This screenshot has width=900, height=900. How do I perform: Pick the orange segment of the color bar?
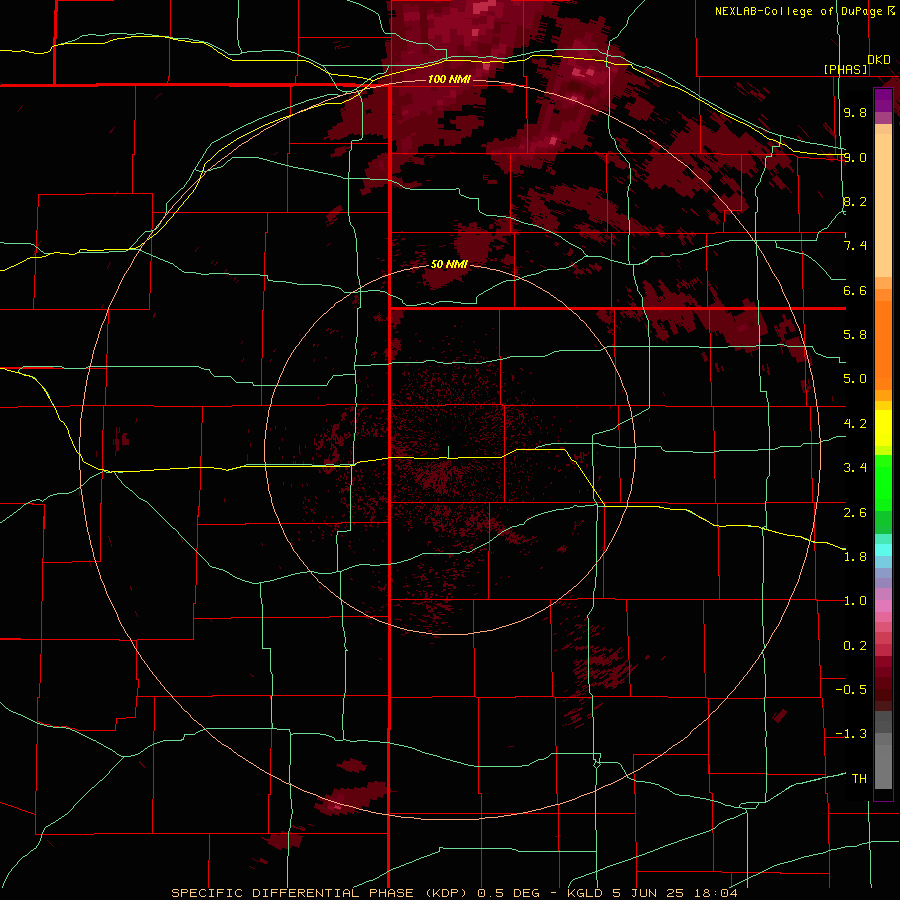pyautogui.click(x=883, y=344)
